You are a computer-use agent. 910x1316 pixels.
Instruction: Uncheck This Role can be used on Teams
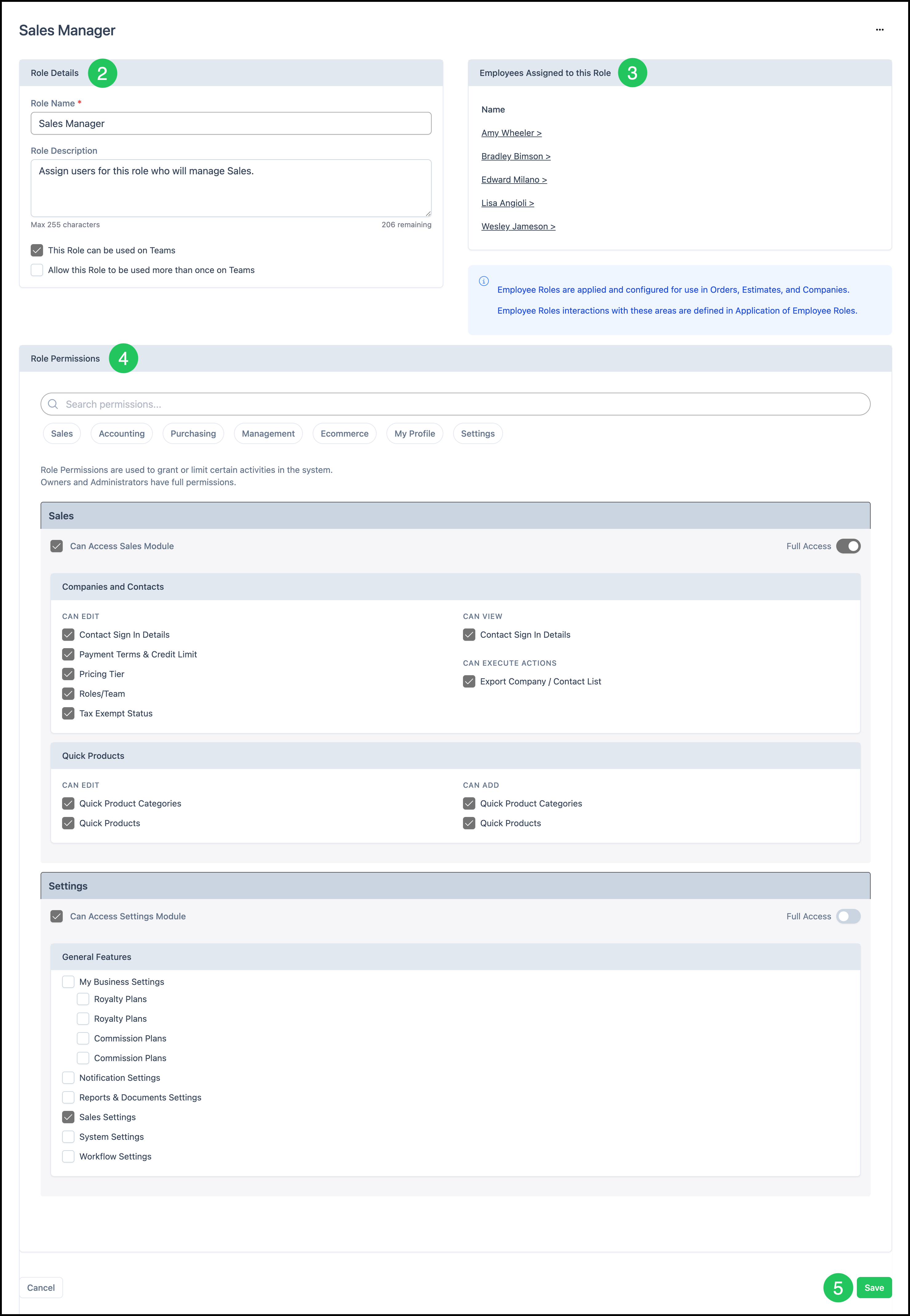(37, 250)
